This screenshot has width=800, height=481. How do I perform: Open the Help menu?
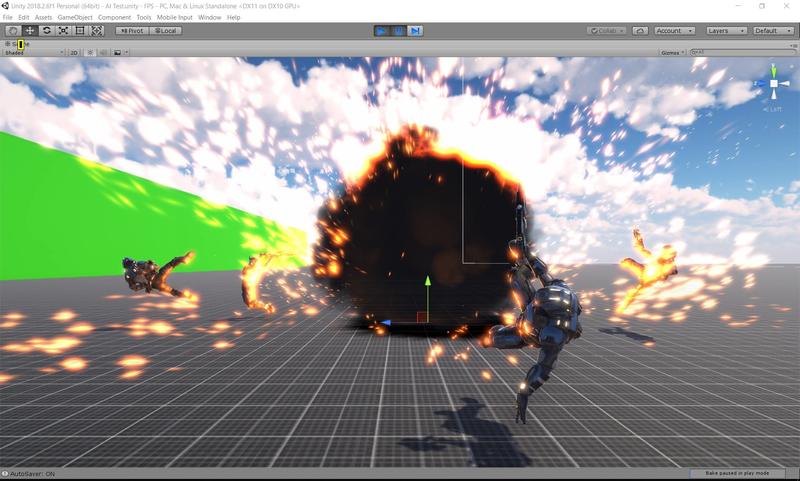(234, 17)
